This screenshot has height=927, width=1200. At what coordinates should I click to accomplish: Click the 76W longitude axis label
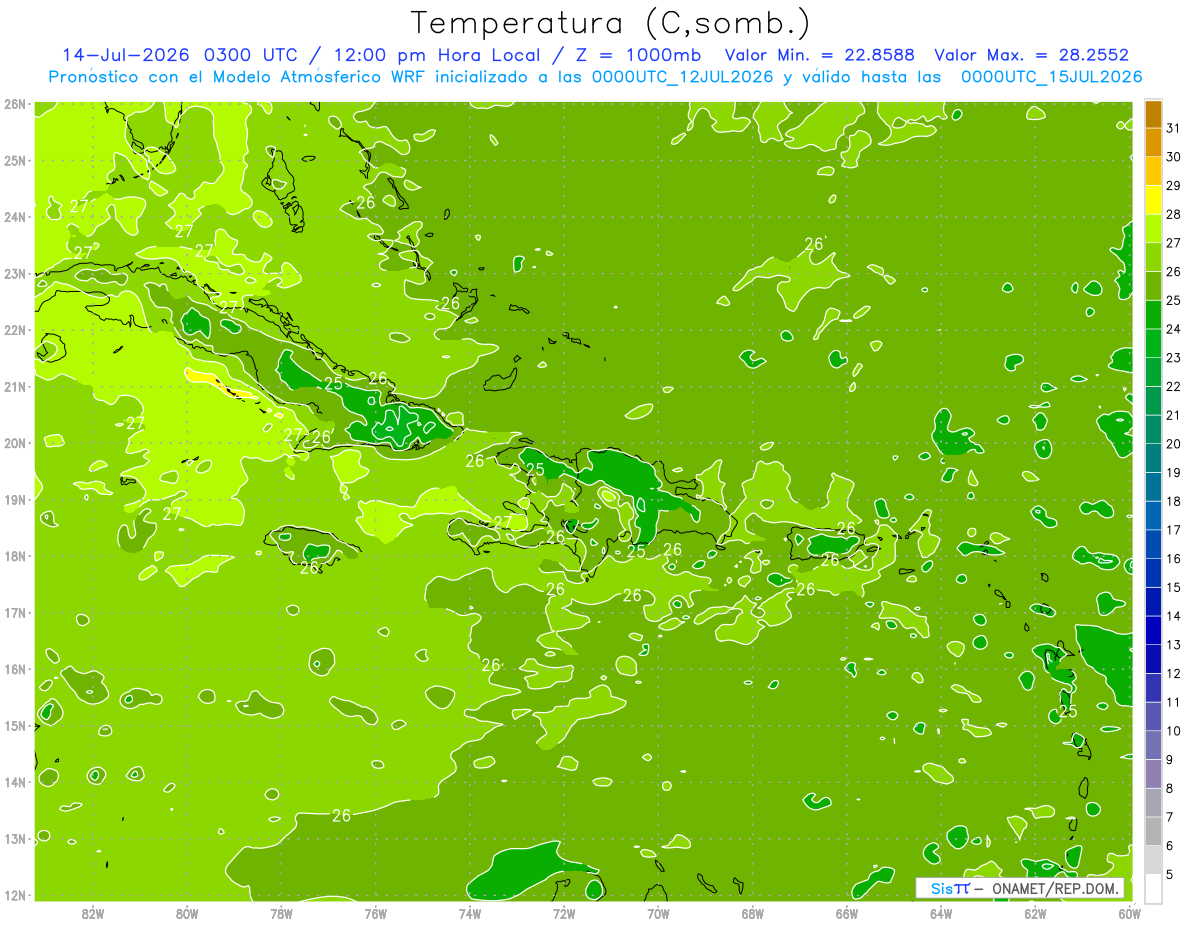(x=376, y=913)
